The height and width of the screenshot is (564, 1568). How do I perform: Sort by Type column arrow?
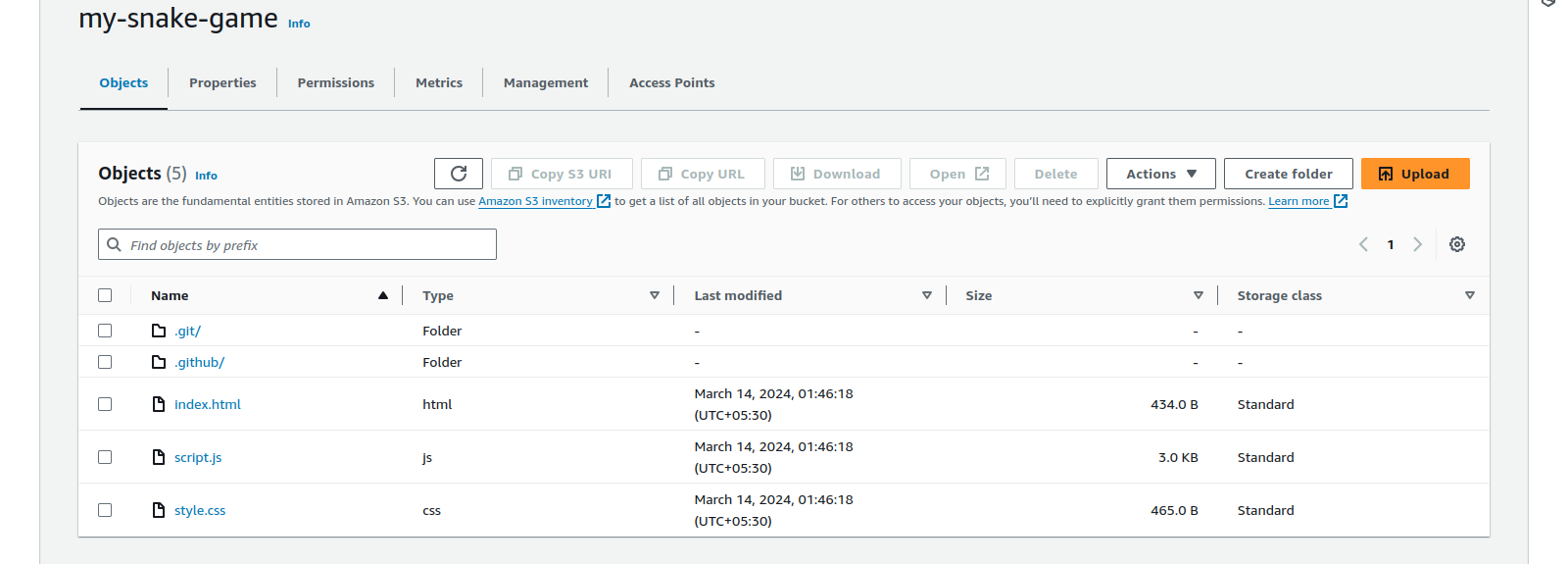[655, 295]
